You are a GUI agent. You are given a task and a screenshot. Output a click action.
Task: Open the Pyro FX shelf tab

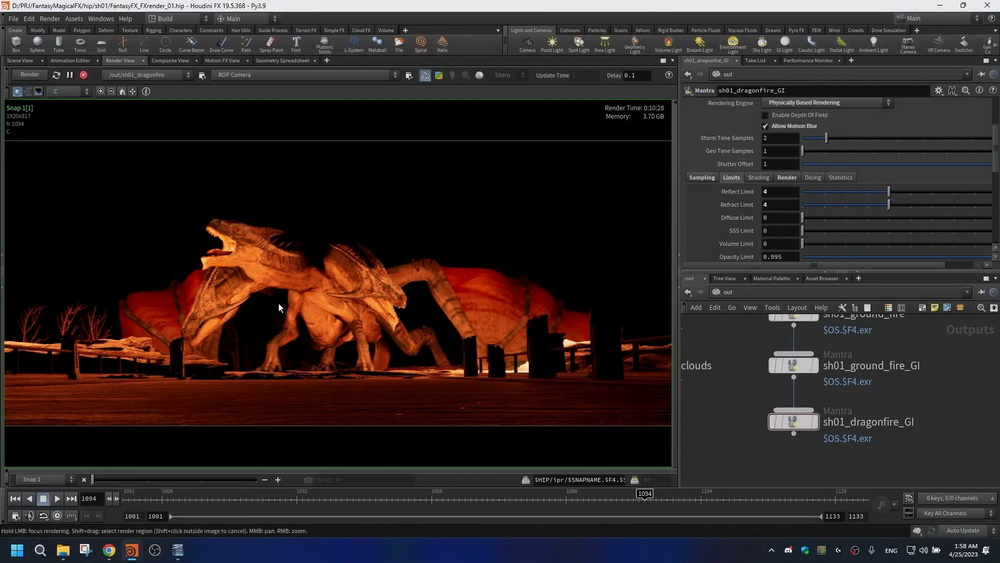[796, 30]
